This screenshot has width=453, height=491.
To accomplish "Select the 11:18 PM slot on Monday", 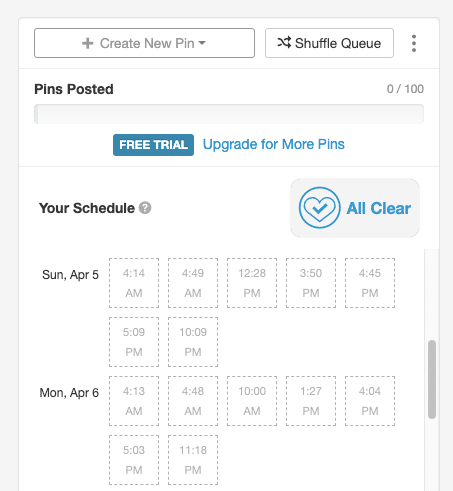I will [193, 460].
